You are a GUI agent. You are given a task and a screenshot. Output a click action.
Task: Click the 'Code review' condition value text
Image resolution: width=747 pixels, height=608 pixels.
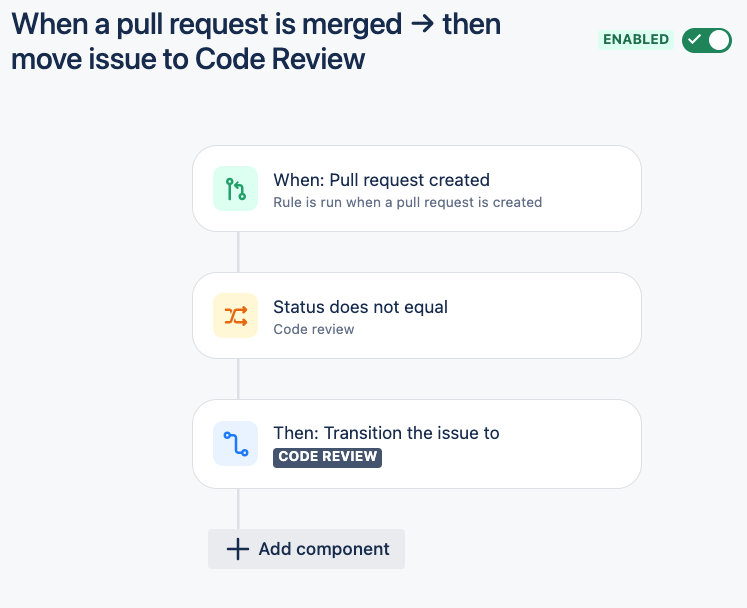(x=314, y=329)
